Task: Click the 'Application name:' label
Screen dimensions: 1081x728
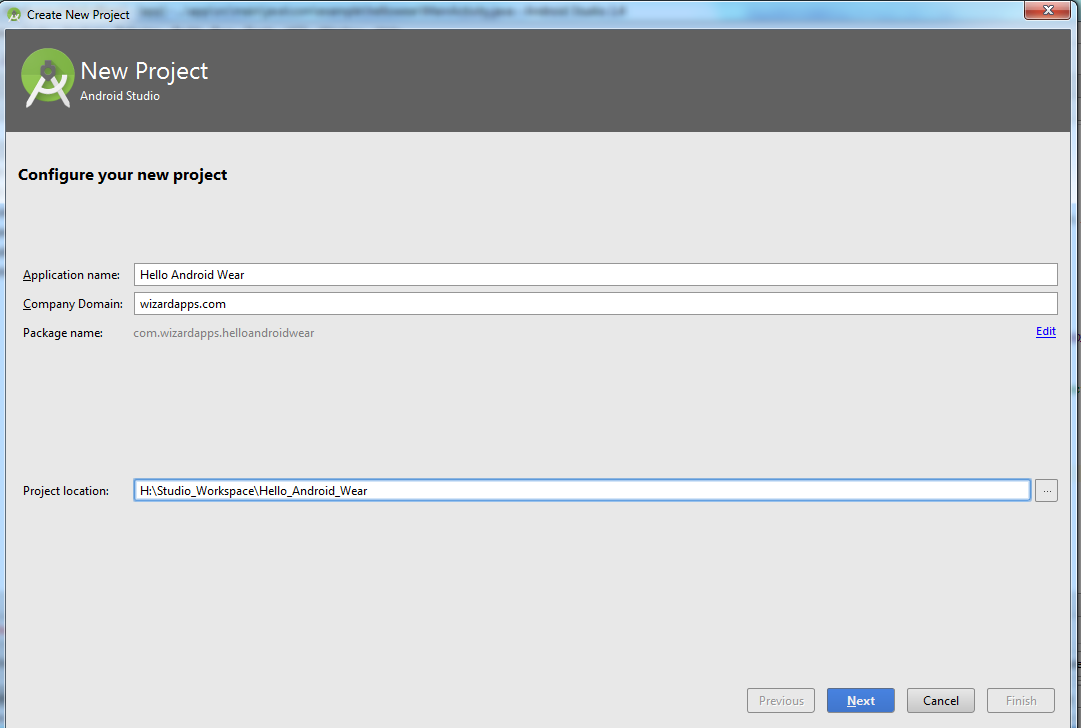Action: 71,274
